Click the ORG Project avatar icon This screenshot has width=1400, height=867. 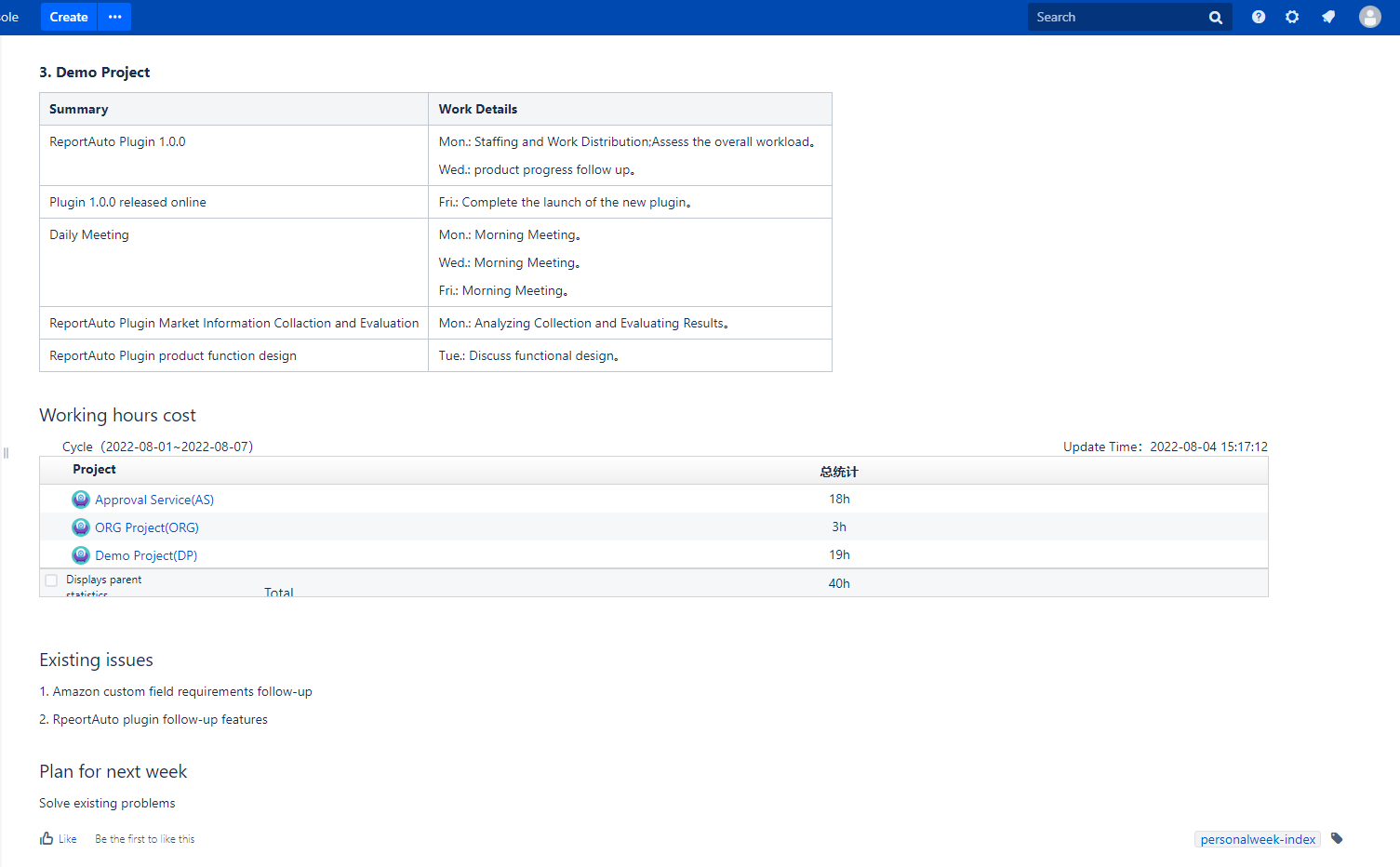(81, 527)
